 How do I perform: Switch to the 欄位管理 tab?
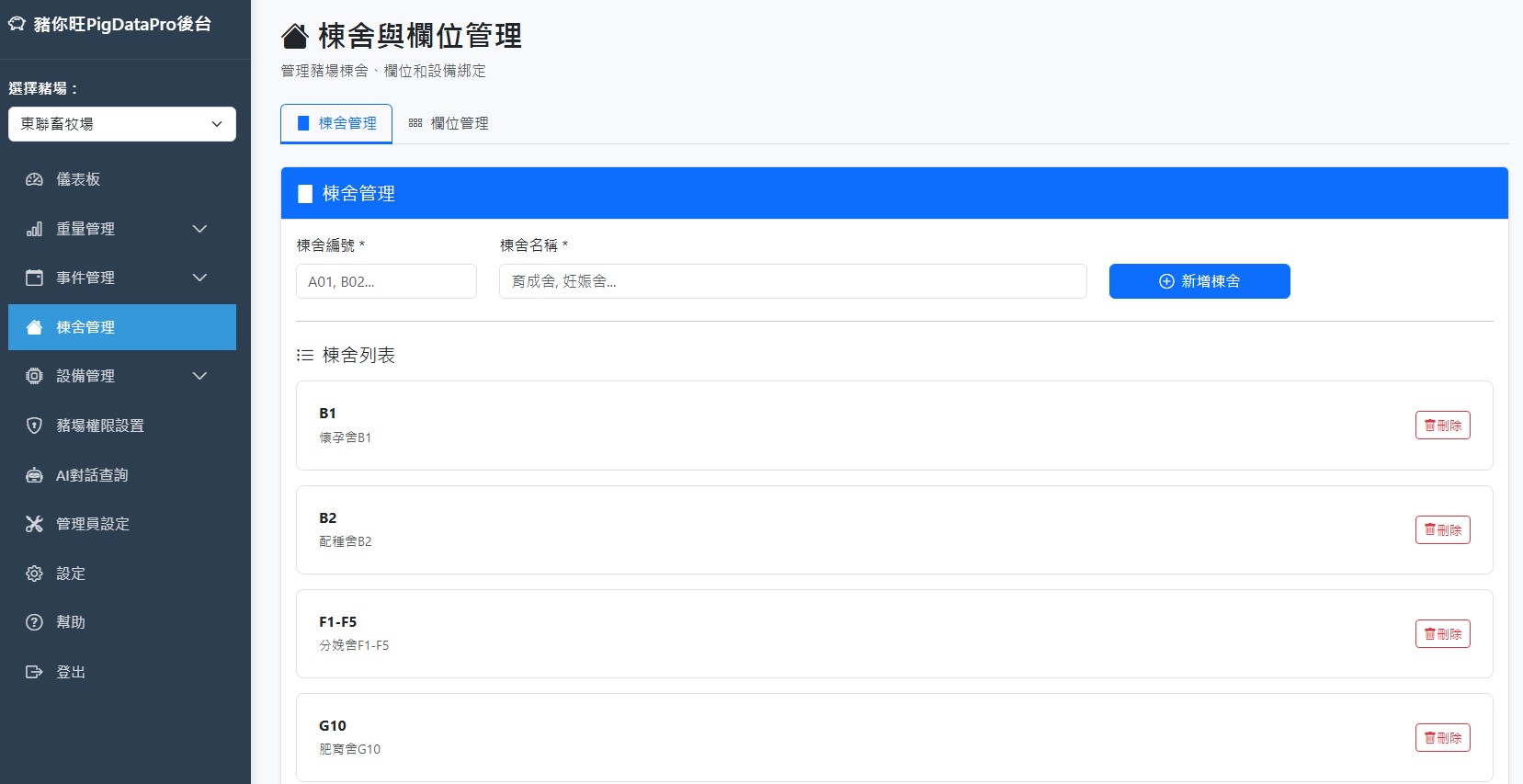click(x=449, y=123)
